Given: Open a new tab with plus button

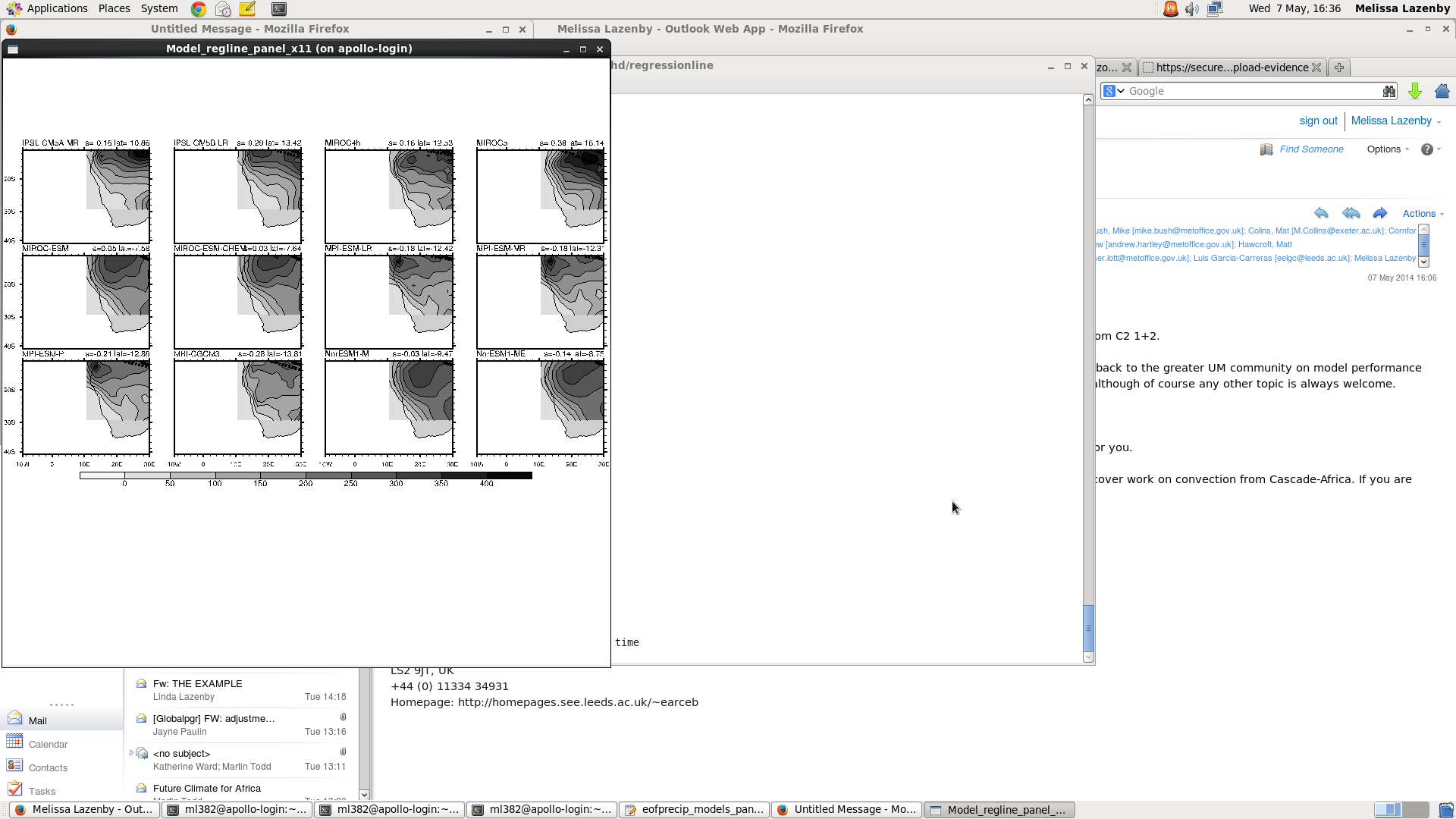Looking at the screenshot, I should (1339, 67).
